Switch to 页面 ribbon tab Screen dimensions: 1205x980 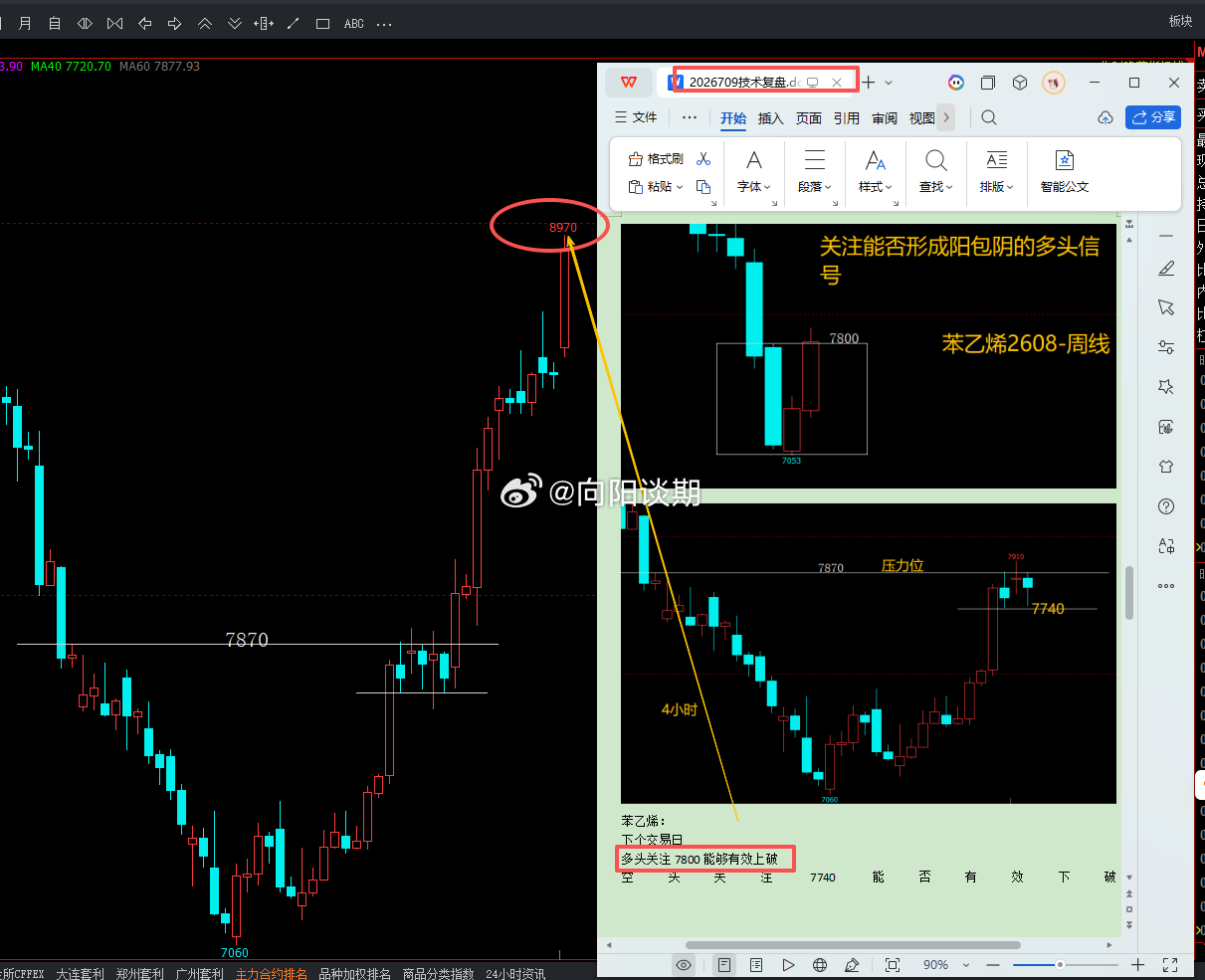(x=809, y=118)
